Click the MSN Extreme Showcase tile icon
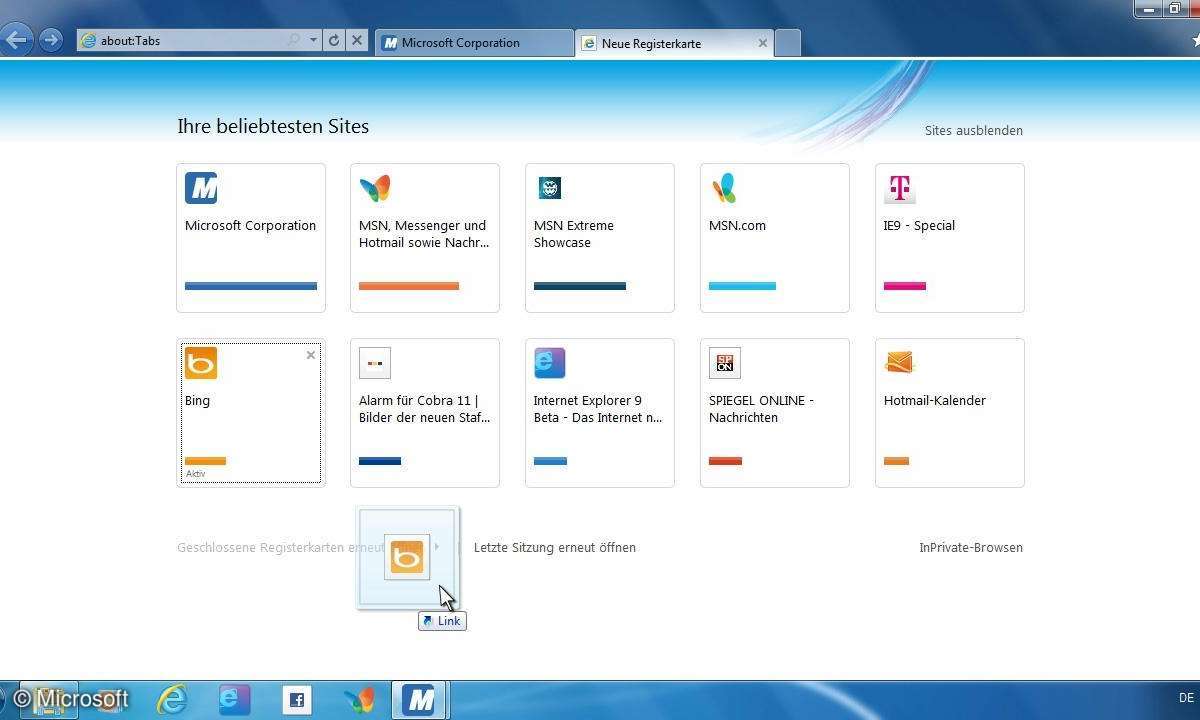 (550, 188)
